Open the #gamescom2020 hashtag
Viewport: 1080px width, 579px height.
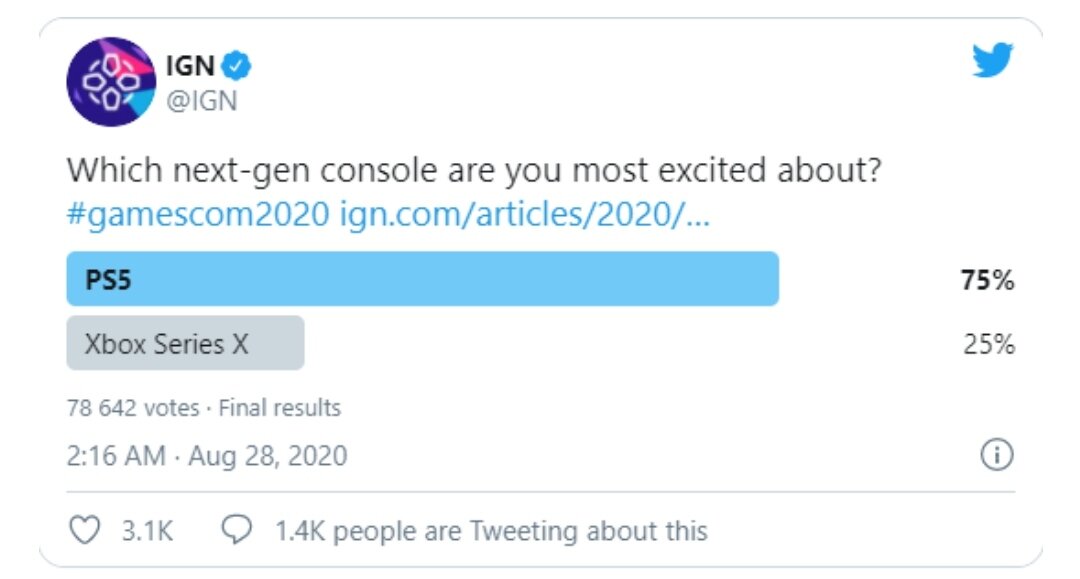198,214
